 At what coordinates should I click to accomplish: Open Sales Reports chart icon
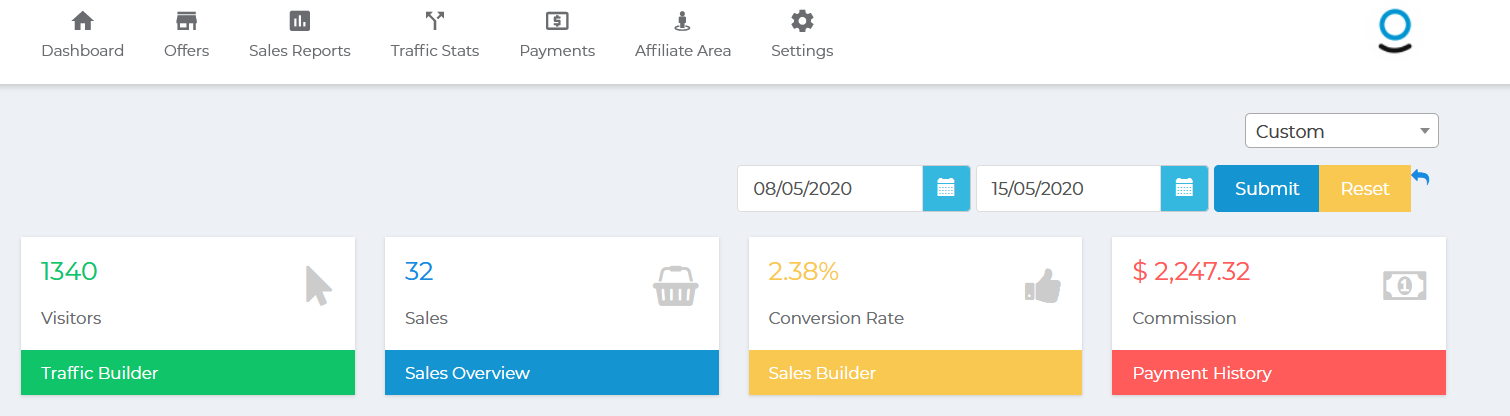[299, 21]
